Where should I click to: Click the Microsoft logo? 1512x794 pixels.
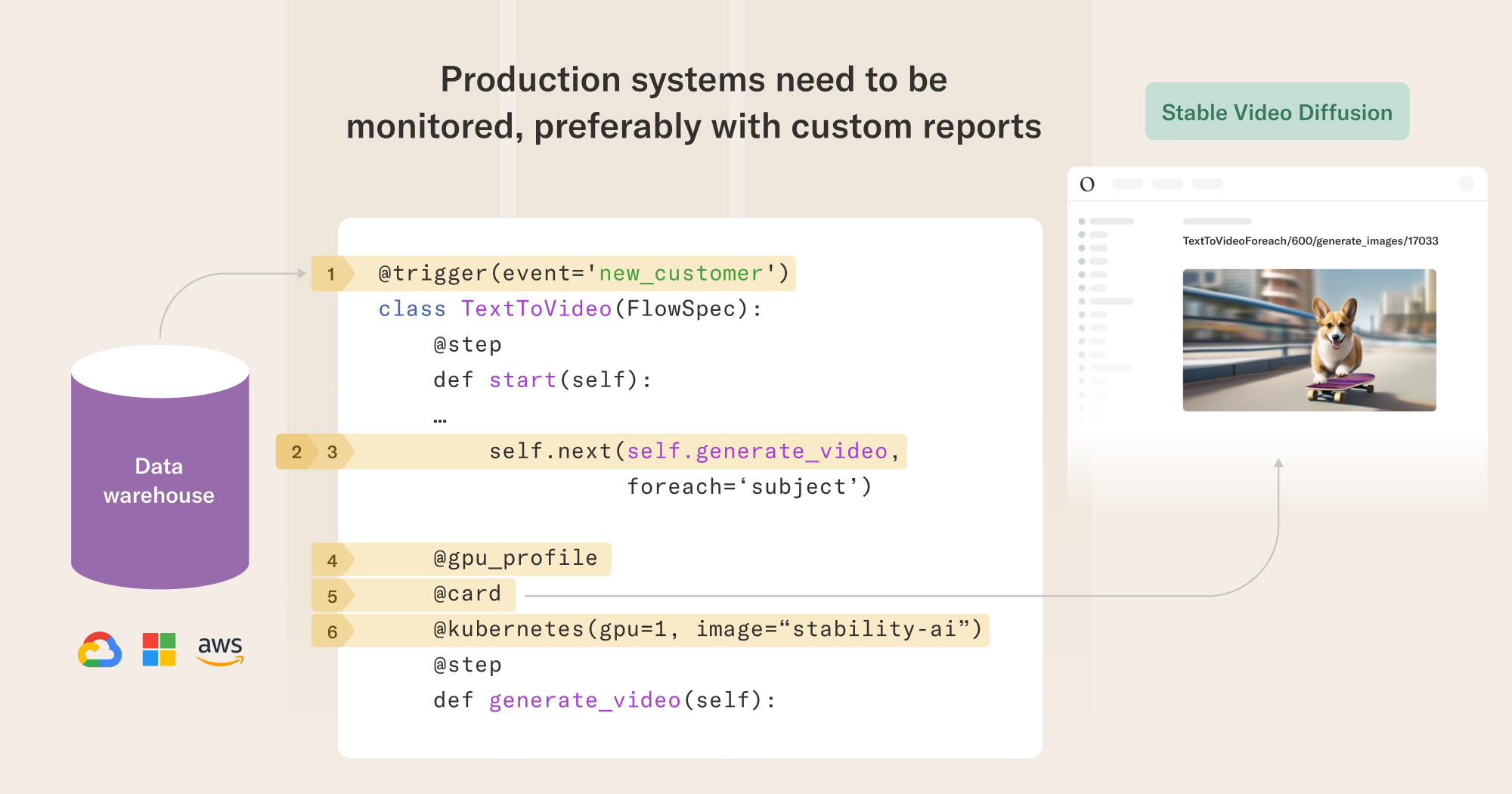159,650
